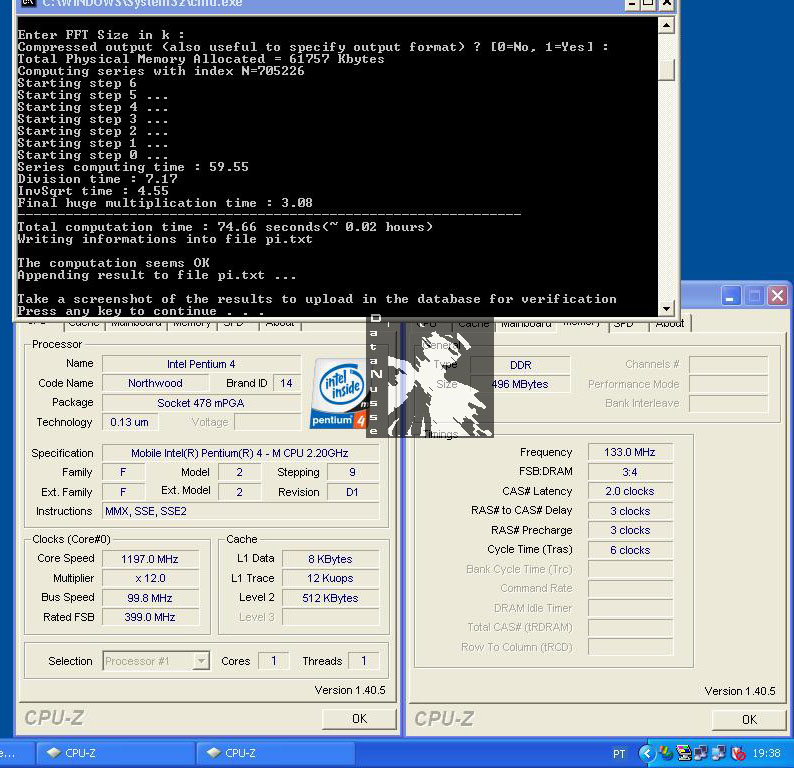The image size is (794, 768).
Task: Close the CPU-Z memory window
Action: (777, 296)
